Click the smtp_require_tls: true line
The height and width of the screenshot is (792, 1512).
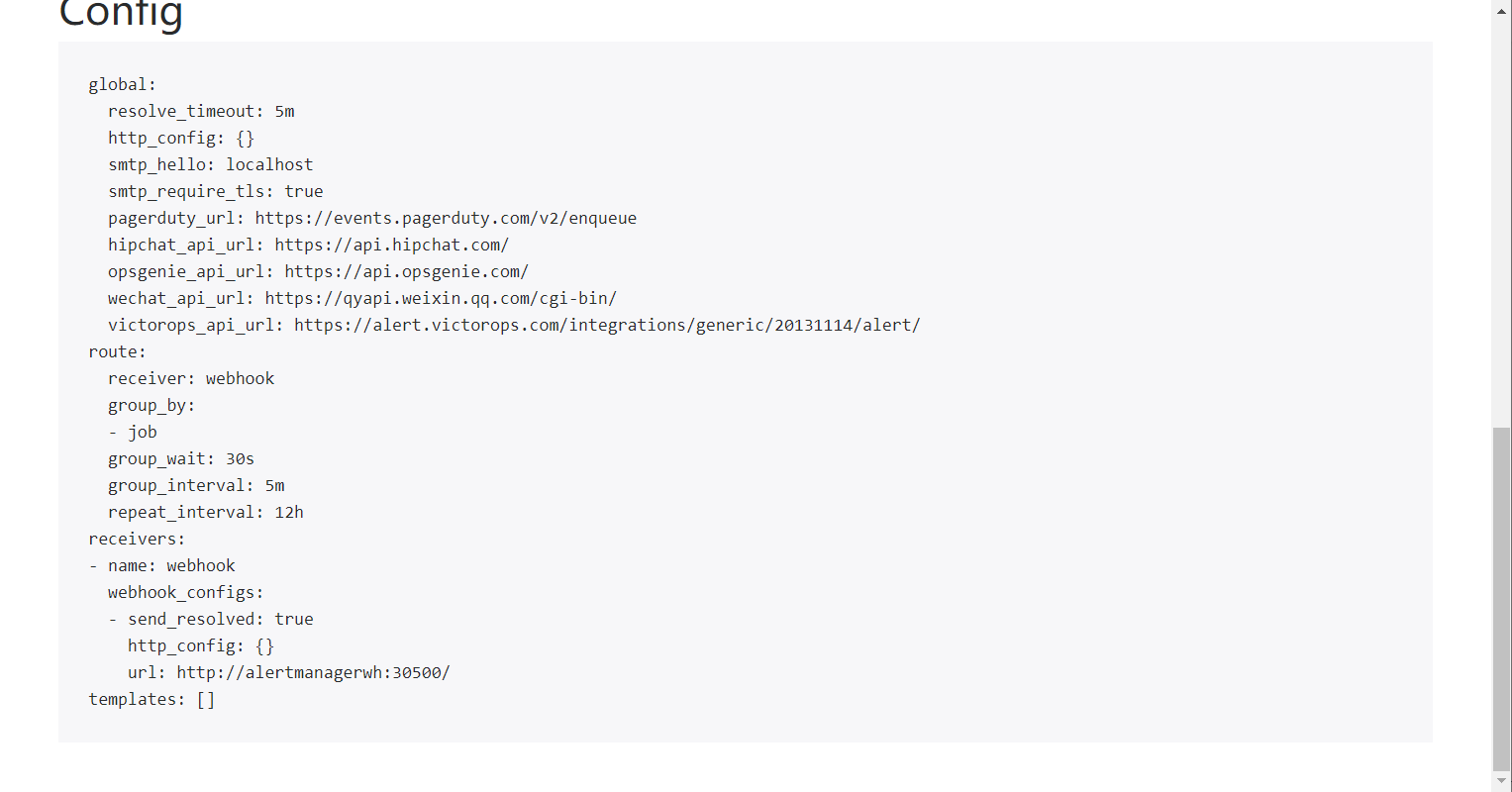click(216, 191)
